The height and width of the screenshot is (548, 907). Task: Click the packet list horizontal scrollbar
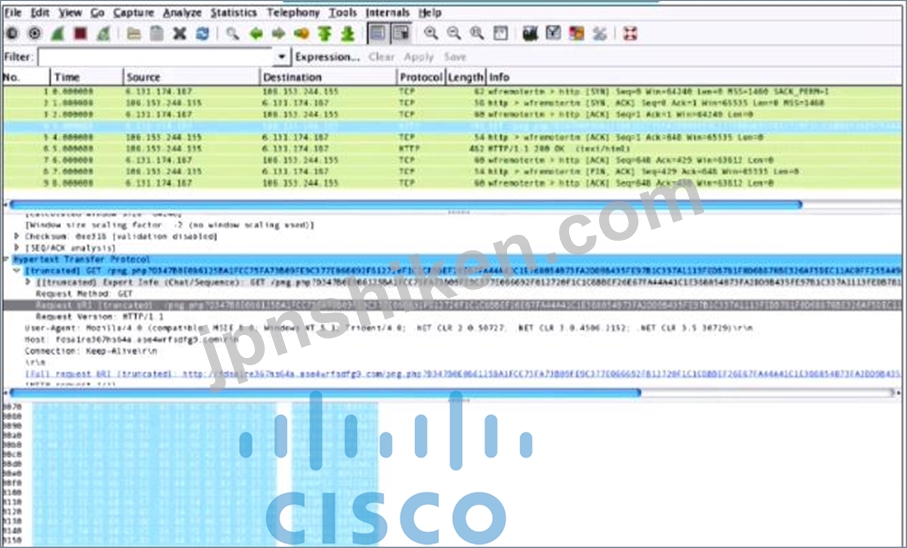click(x=405, y=204)
